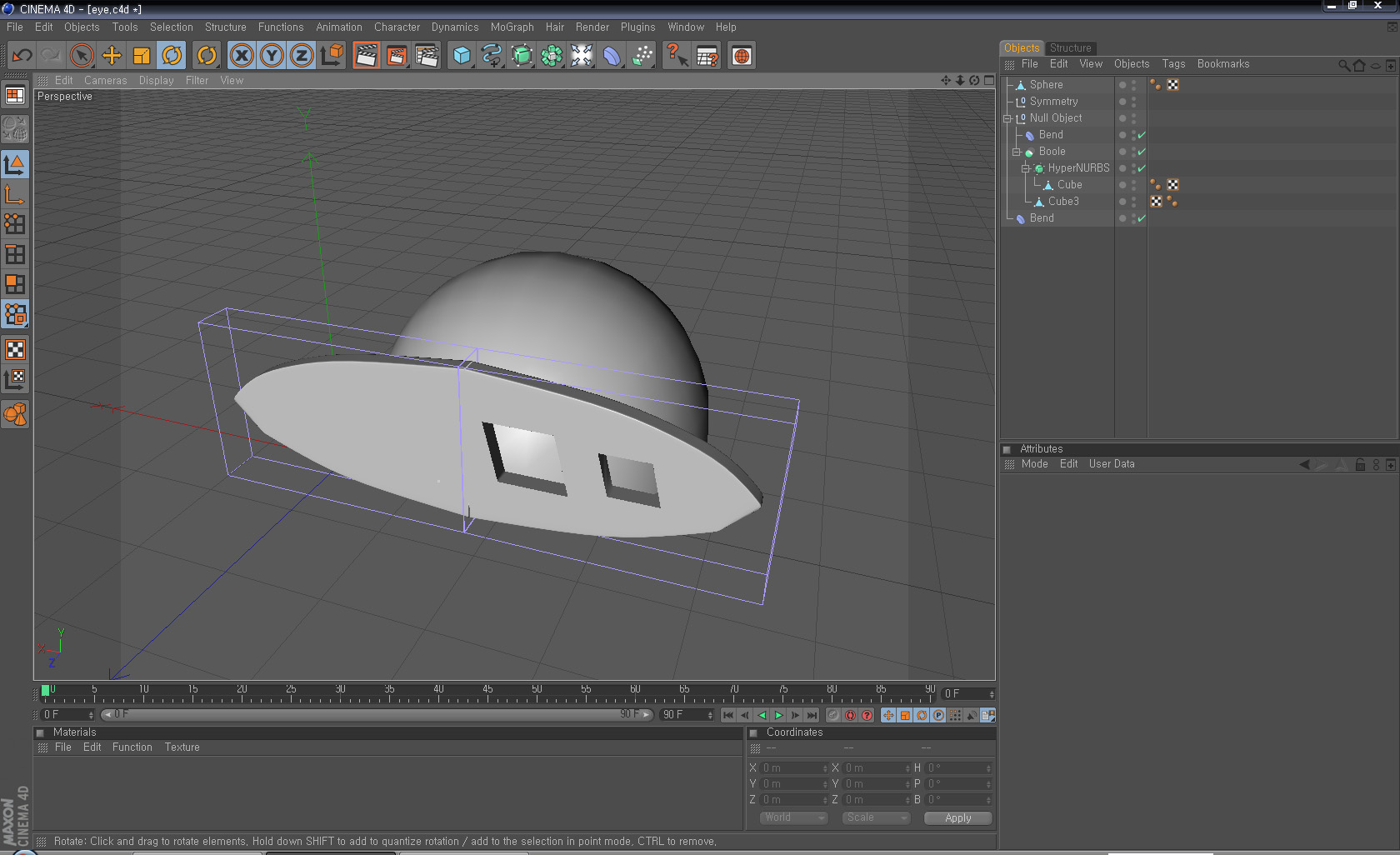Click the context help question-arrow icon
The image size is (1400, 855).
click(677, 56)
